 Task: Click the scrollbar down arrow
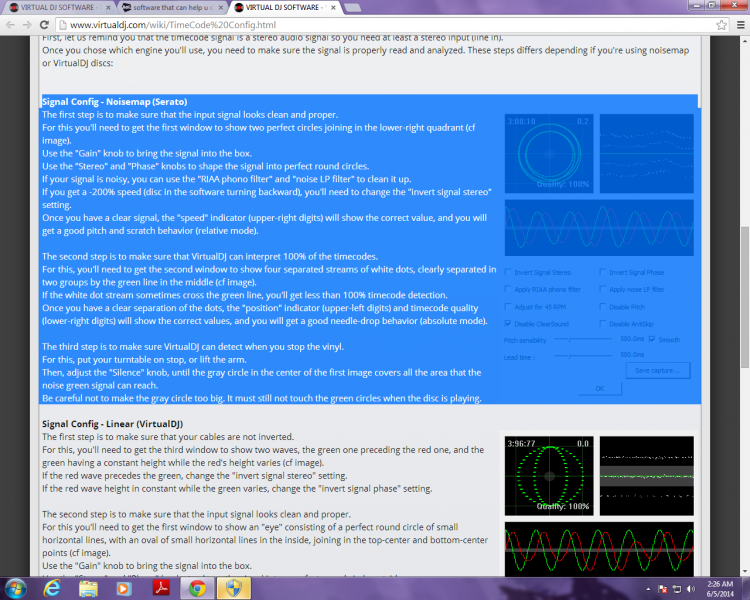745,572
